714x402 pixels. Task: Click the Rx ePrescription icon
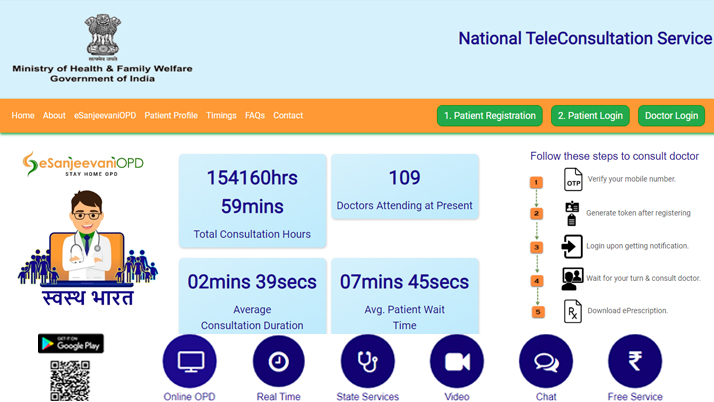point(573,311)
